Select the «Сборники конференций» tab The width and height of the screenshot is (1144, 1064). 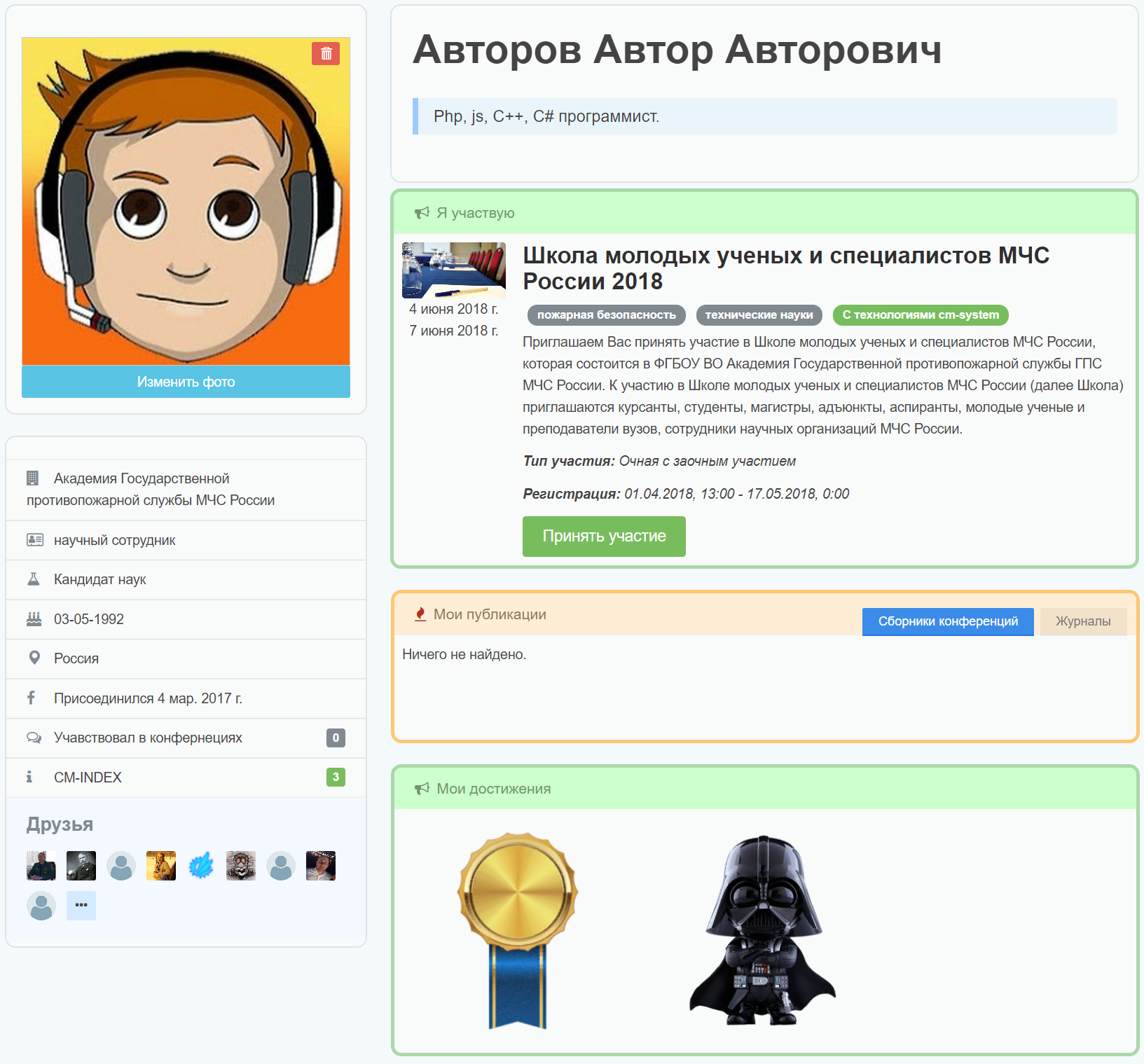[947, 621]
